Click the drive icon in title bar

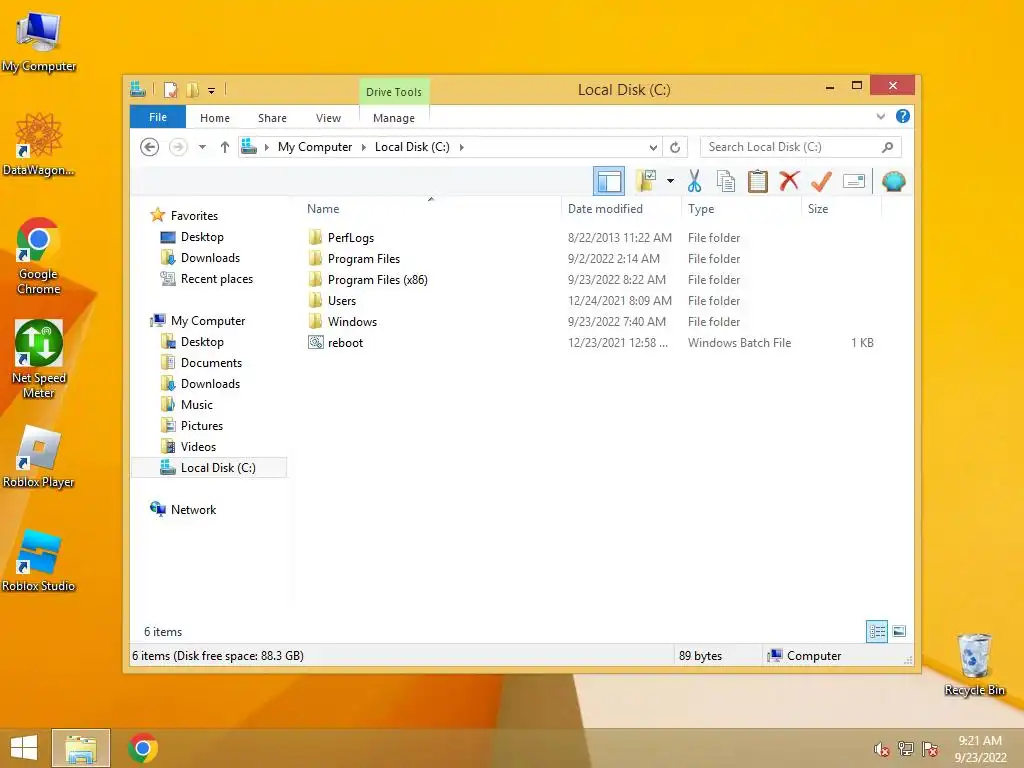point(138,89)
